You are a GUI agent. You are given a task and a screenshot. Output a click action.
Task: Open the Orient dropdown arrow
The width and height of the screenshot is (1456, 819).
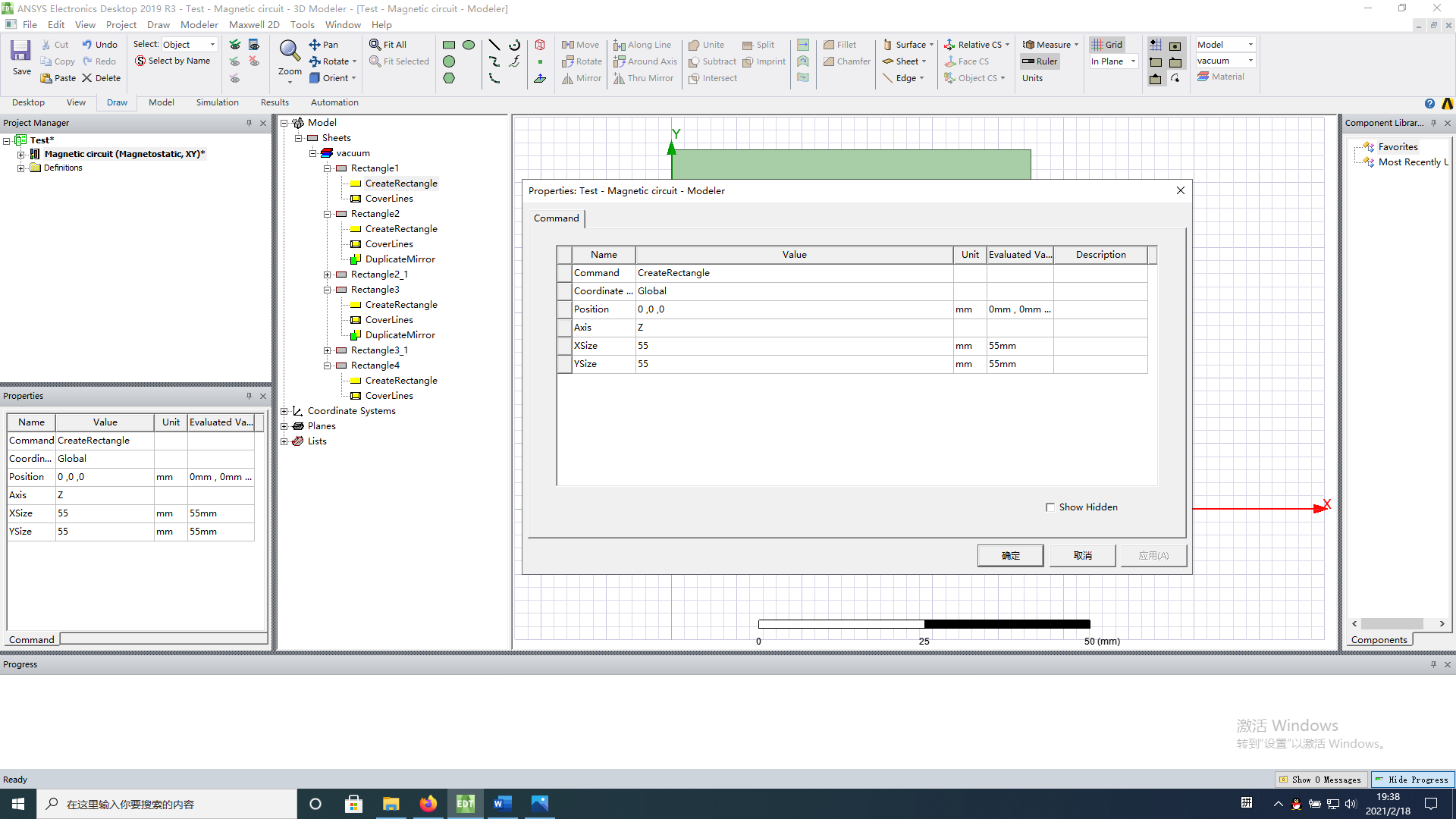[352, 77]
